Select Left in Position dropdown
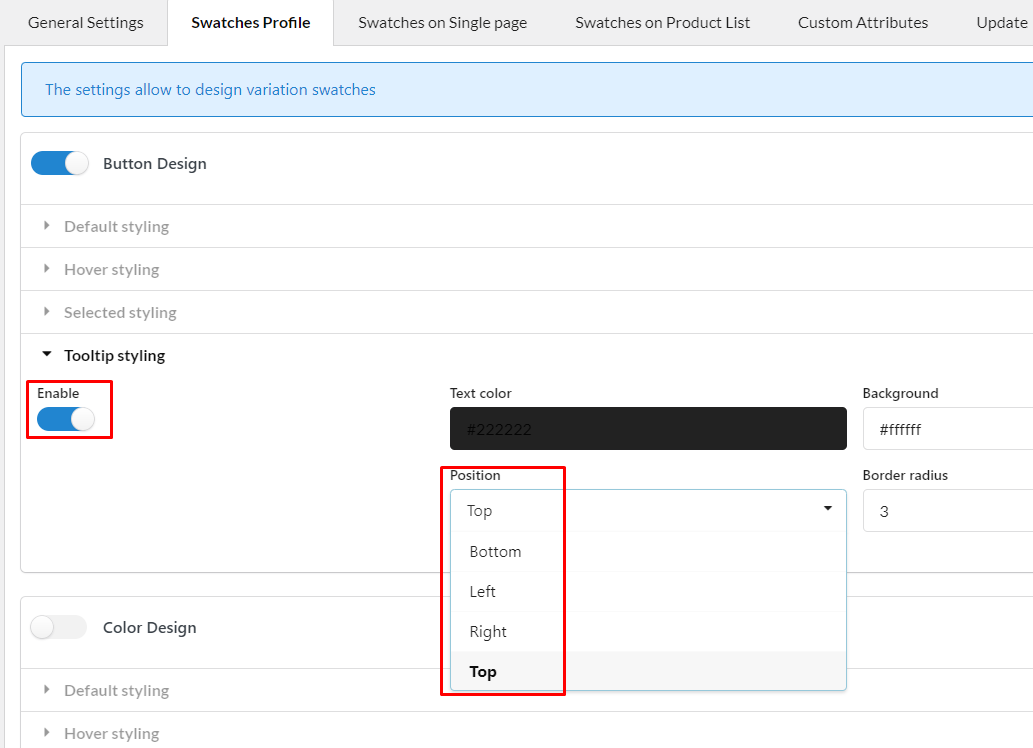1033x748 pixels. [648, 592]
